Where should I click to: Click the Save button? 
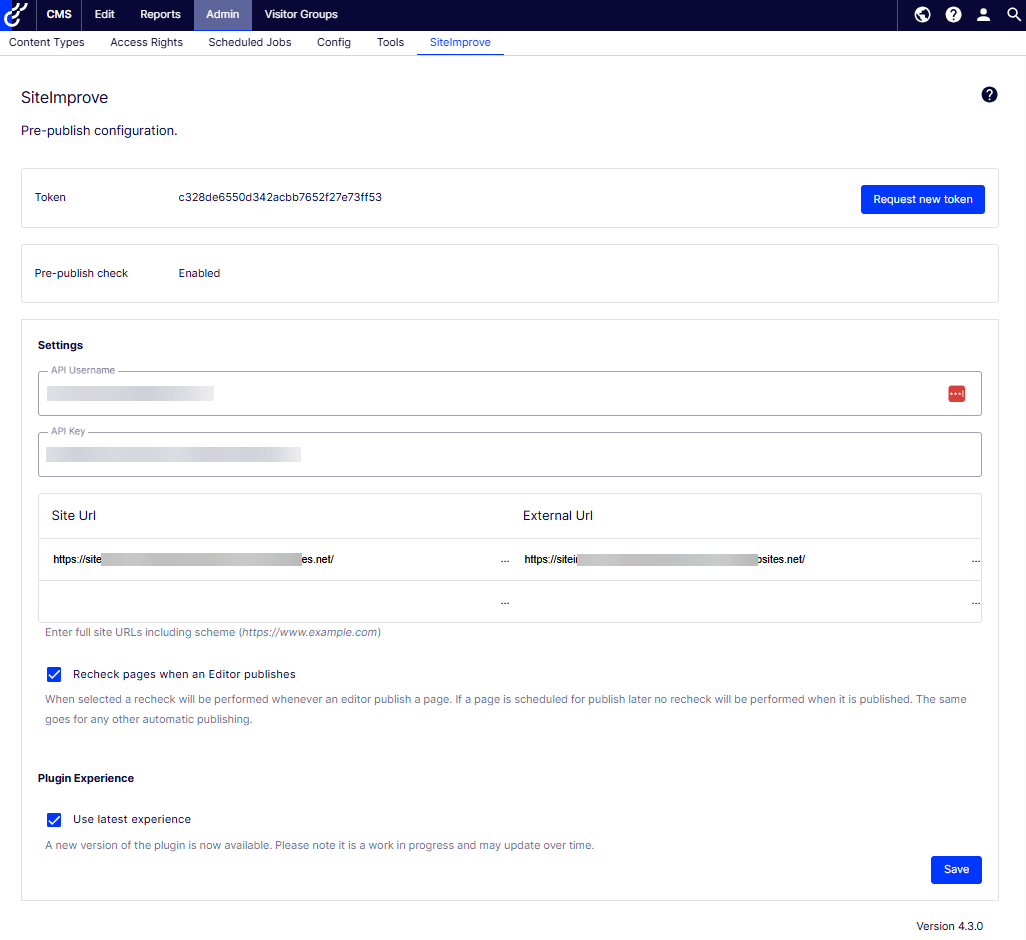coord(955,869)
